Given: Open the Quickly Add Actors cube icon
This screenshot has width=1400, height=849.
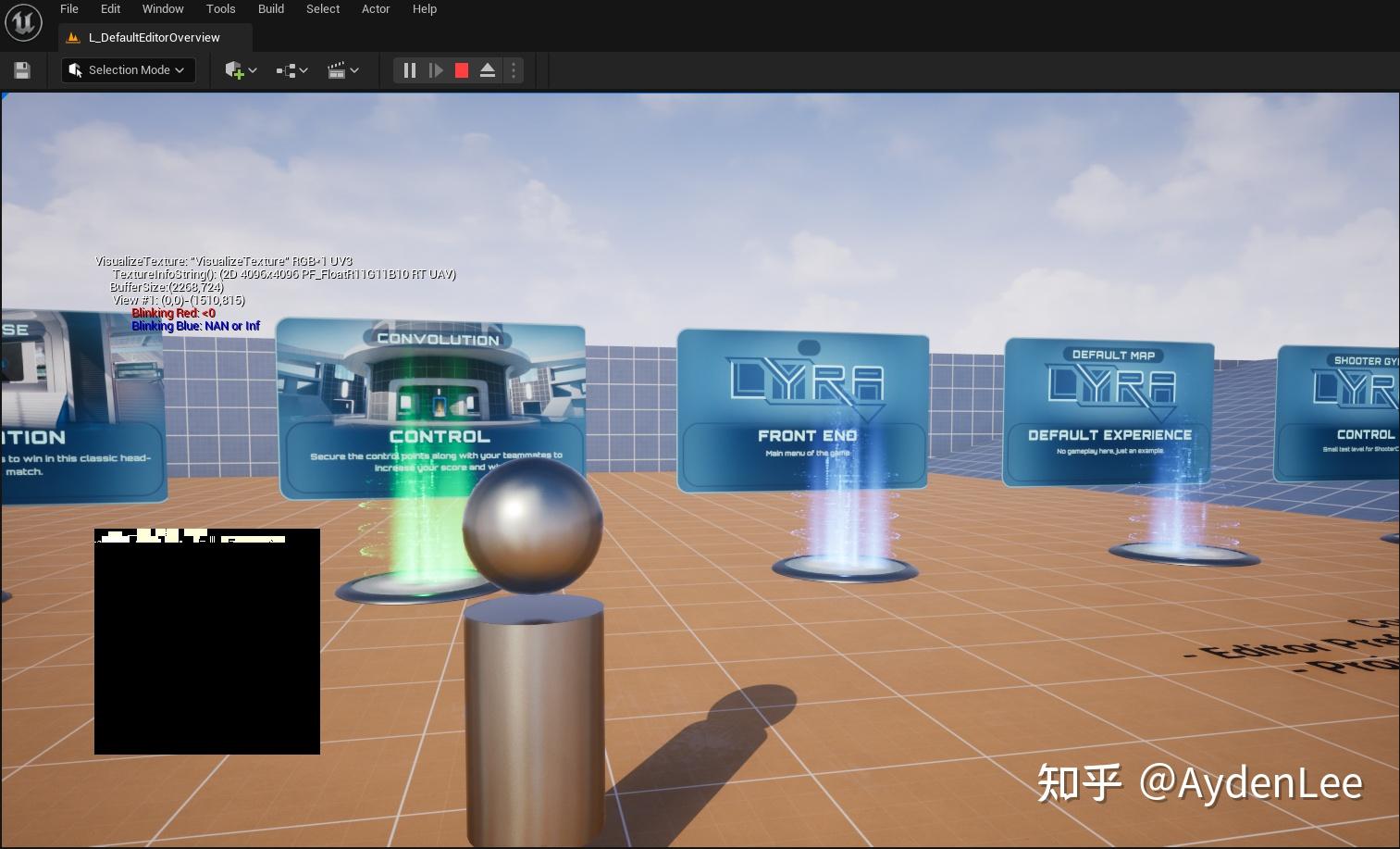Looking at the screenshot, I should pos(234,69).
